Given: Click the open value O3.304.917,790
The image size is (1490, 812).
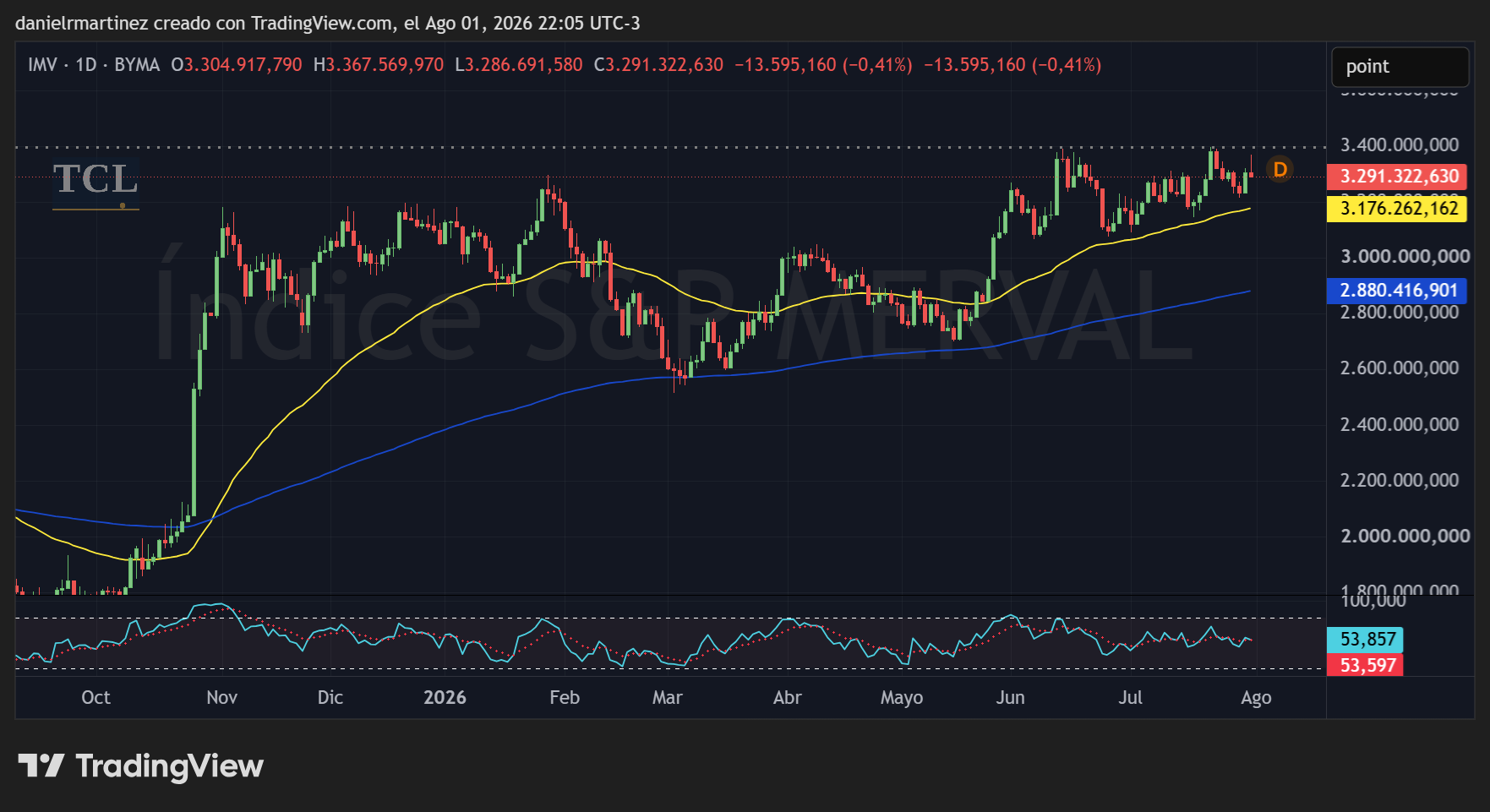Looking at the screenshot, I should coord(237,65).
